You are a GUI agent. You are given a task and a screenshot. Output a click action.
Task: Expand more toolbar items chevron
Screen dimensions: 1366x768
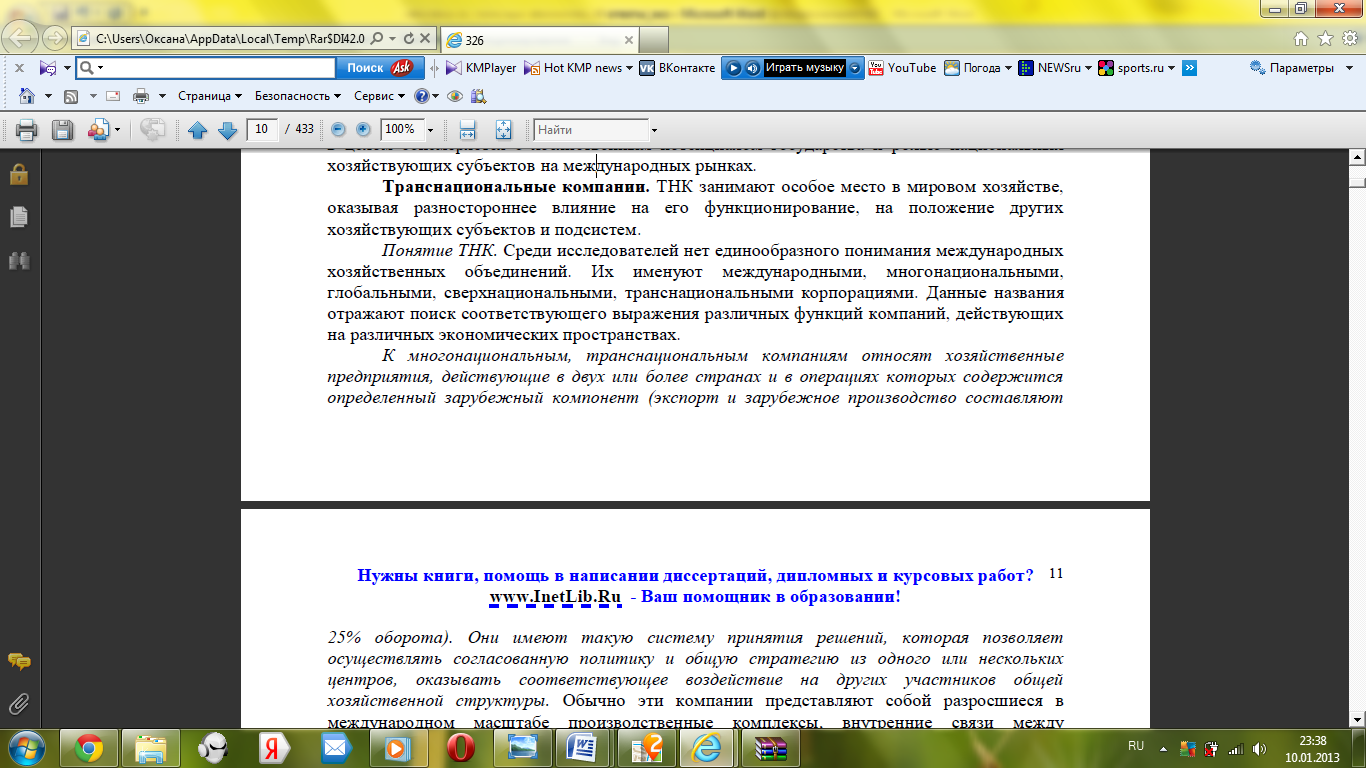[x=1190, y=68]
